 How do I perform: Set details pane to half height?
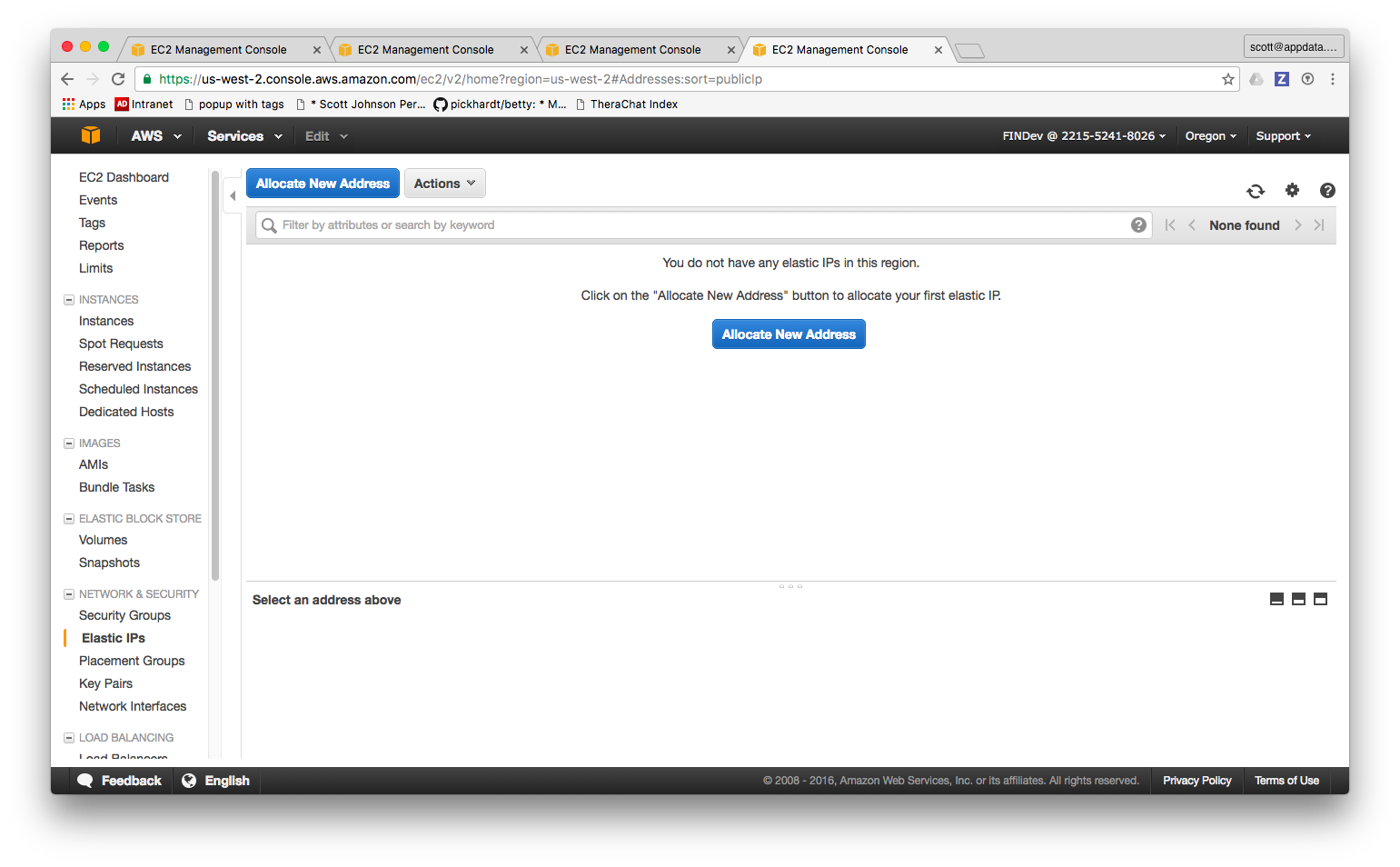point(1298,599)
